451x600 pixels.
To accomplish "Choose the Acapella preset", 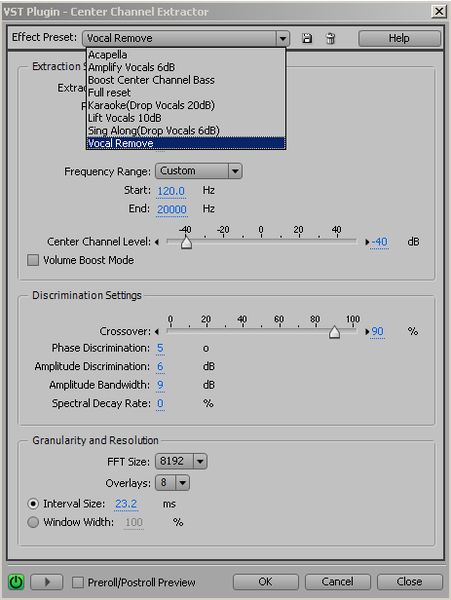I will coord(186,55).
